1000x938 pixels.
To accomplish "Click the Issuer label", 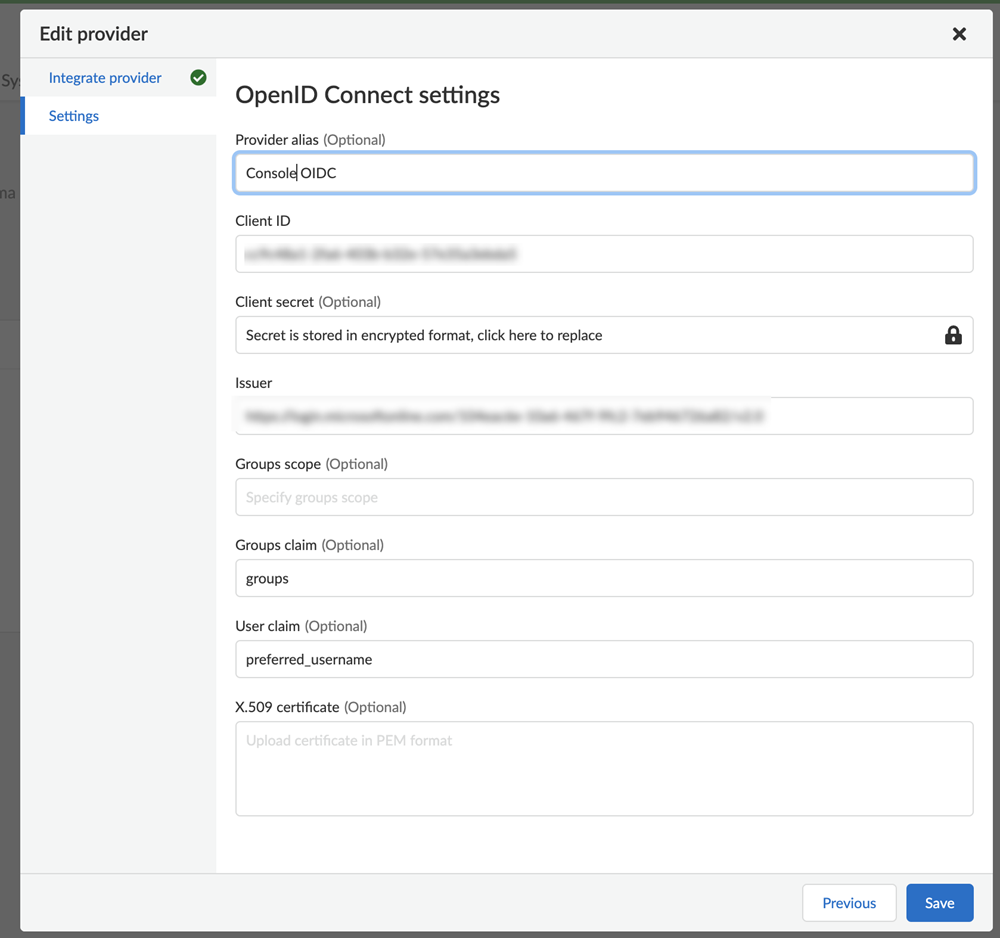I will tap(254, 383).
